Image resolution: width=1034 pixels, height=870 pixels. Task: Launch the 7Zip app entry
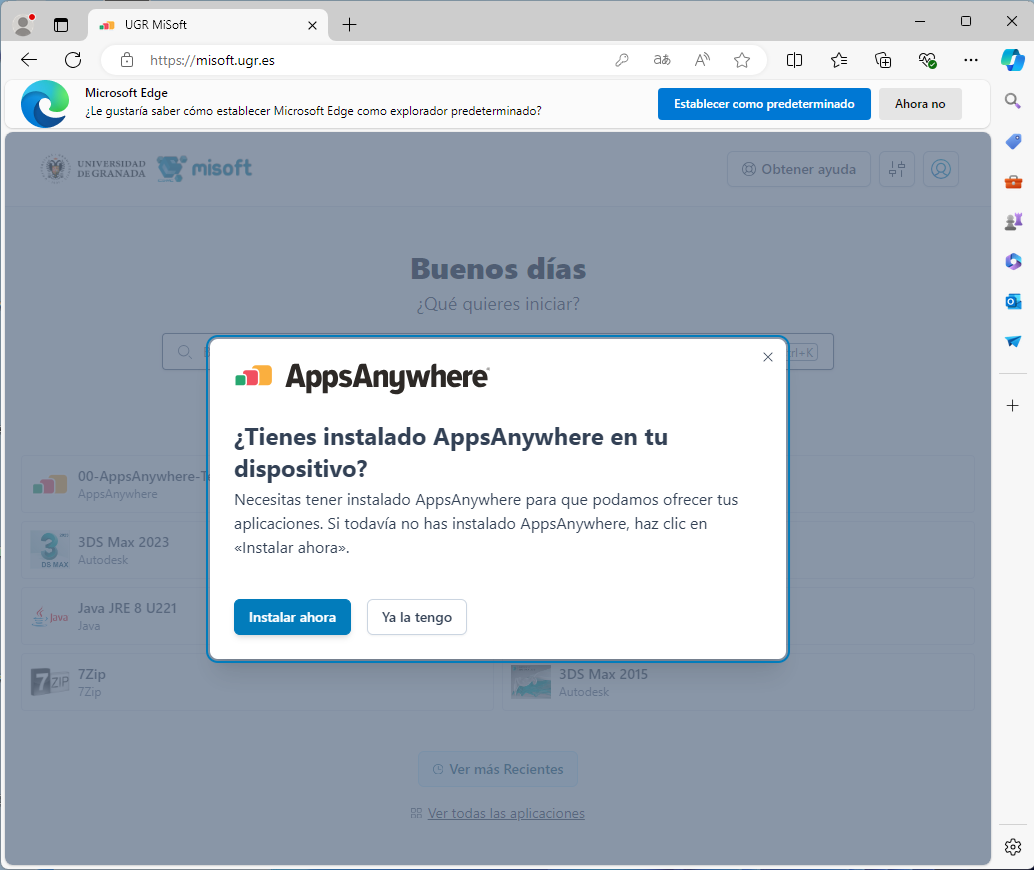point(257,682)
